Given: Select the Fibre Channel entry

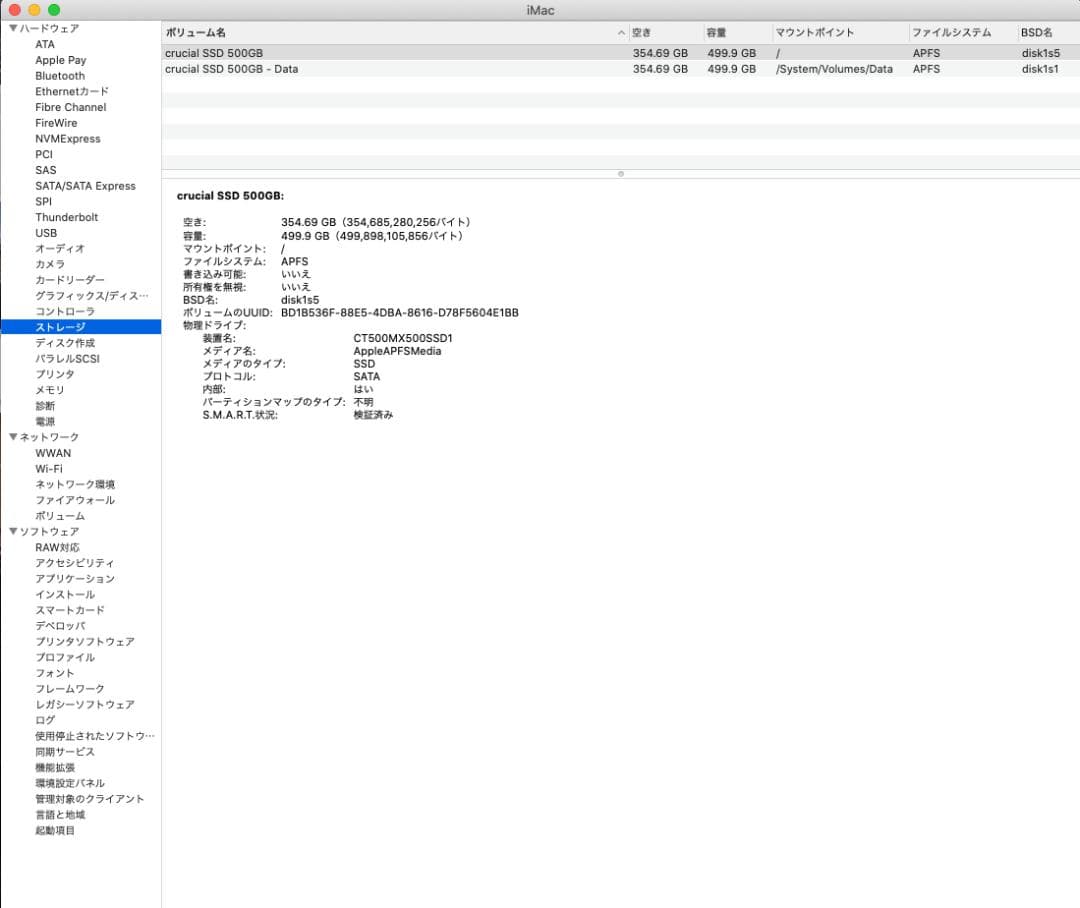Looking at the screenshot, I should [x=70, y=107].
